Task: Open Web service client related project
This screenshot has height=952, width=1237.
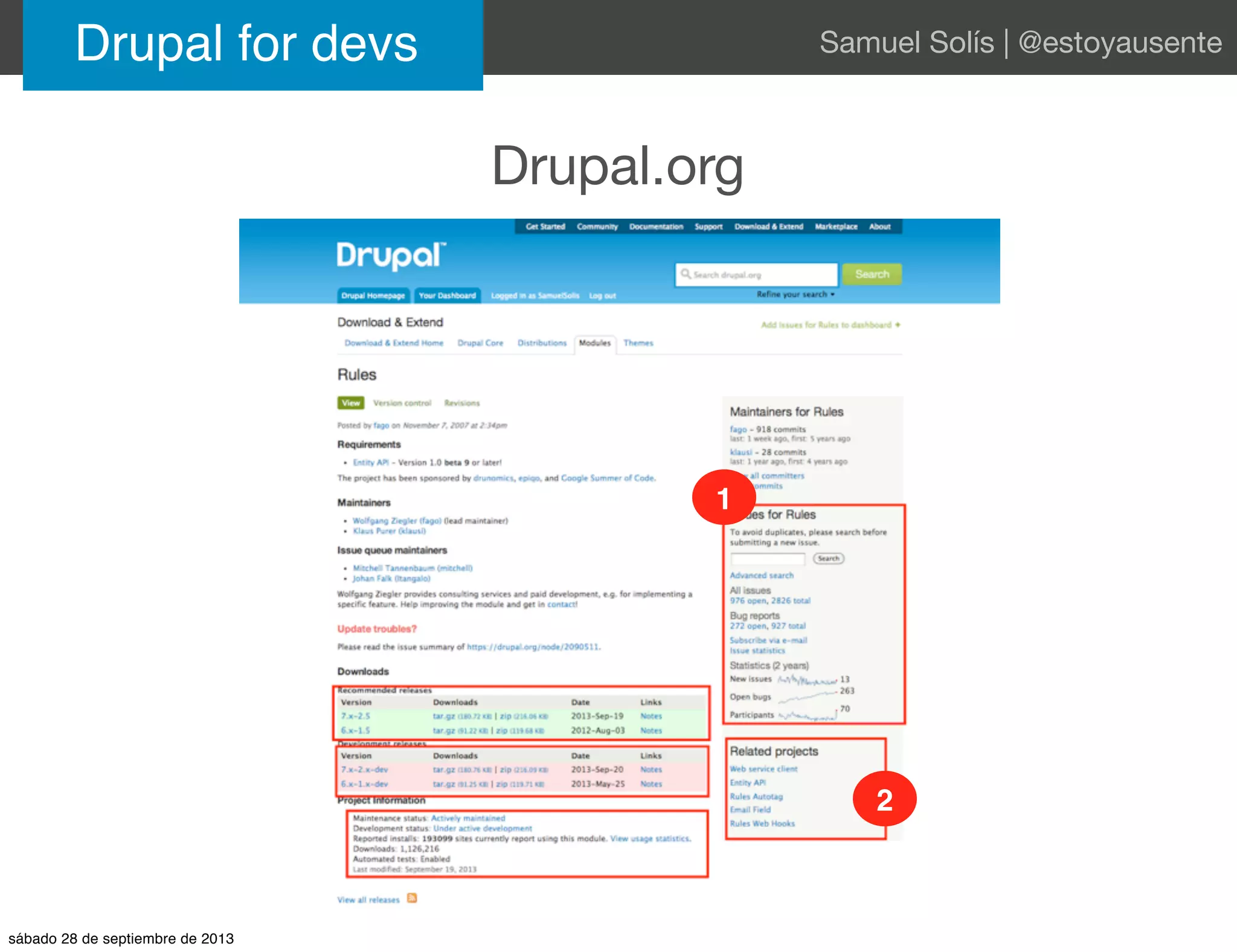Action: [763, 769]
